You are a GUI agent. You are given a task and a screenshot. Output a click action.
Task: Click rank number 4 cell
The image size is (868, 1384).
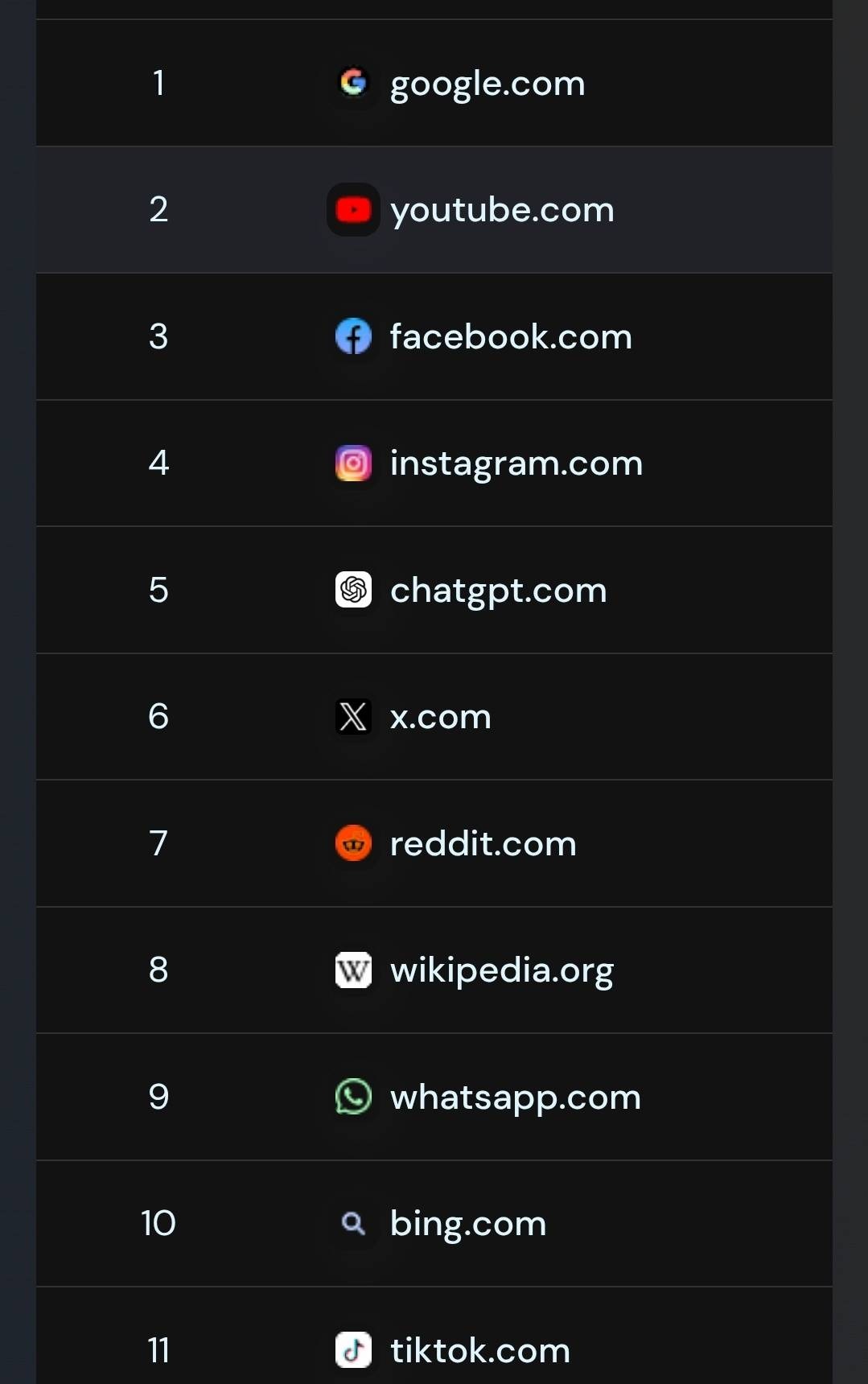(158, 463)
